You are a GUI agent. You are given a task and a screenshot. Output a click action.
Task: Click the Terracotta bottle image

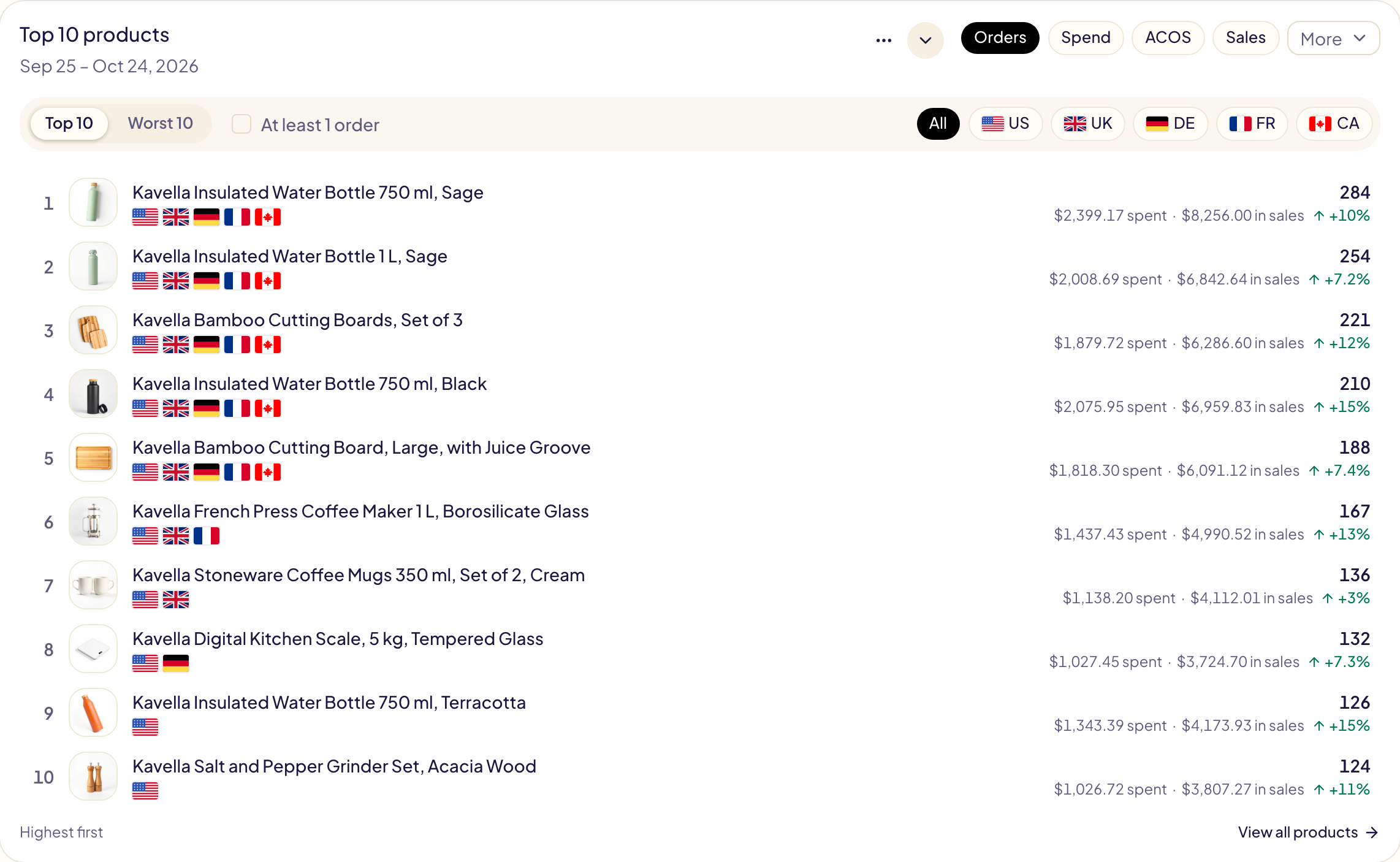pyautogui.click(x=93, y=712)
